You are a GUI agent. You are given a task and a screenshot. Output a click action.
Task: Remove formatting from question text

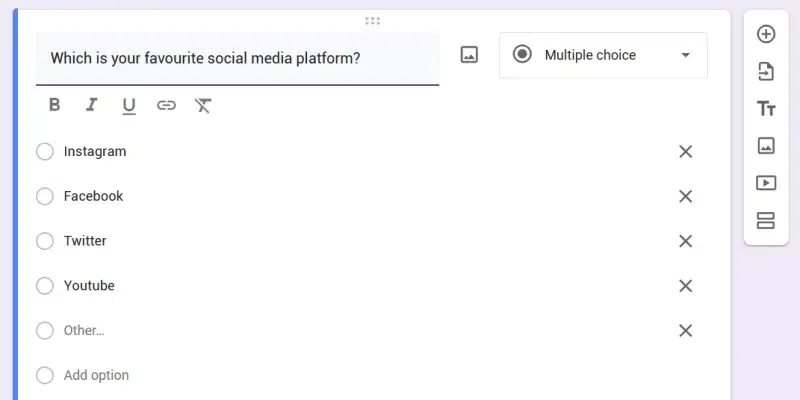pyautogui.click(x=203, y=105)
